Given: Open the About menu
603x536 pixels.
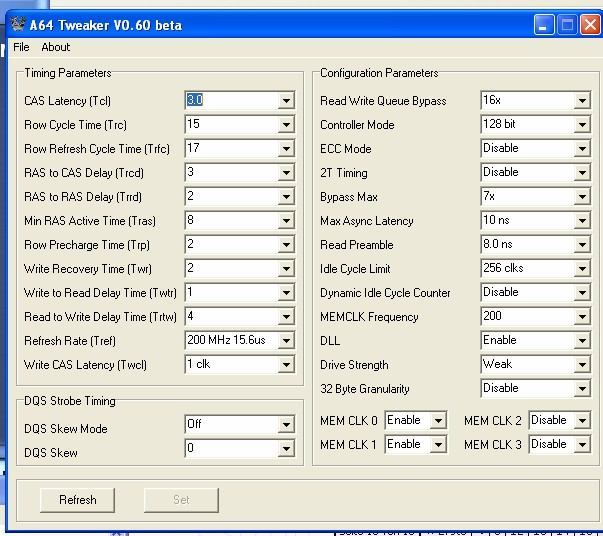Looking at the screenshot, I should tap(56, 47).
